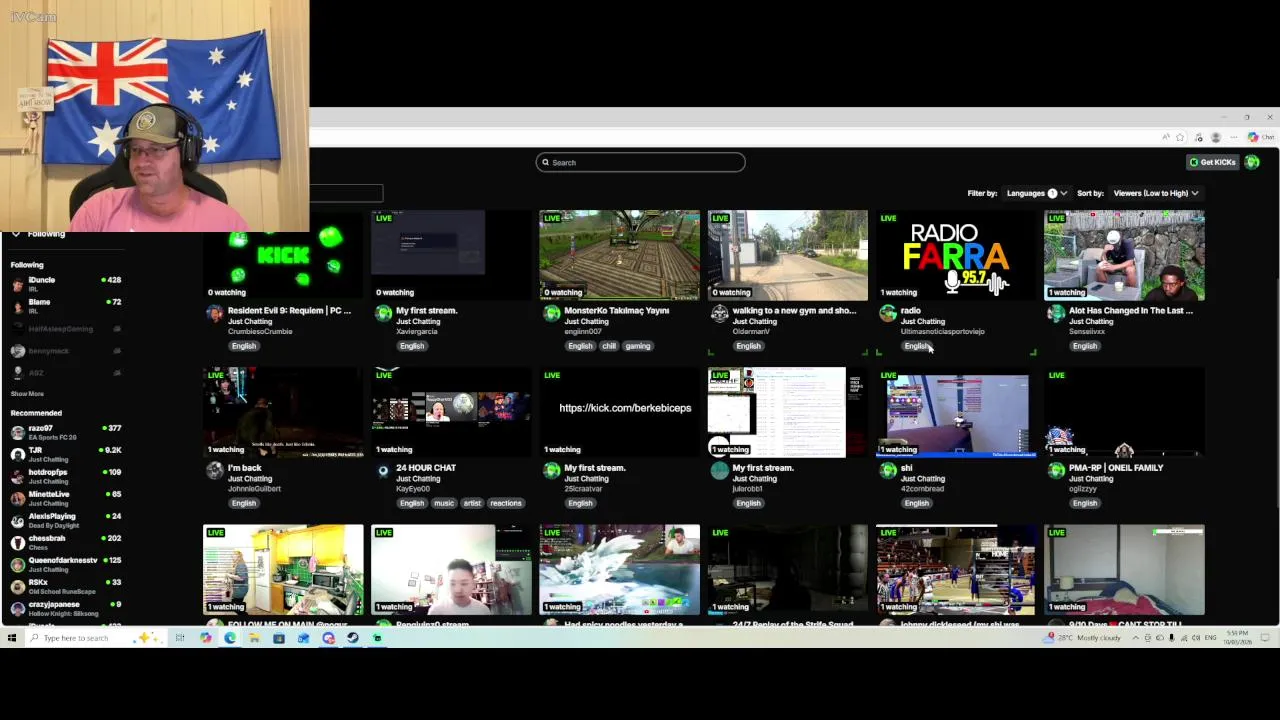This screenshot has width=1280, height=720.
Task: Click 'Alot Has Changed In The Last' stream title
Action: coord(1130,311)
